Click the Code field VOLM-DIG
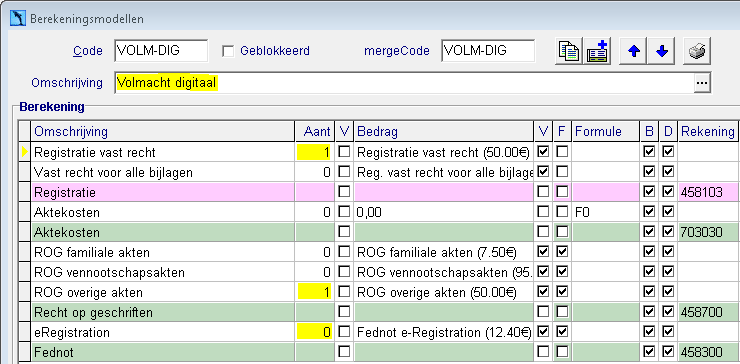Image resolution: width=740 pixels, height=364 pixels. (x=160, y=51)
